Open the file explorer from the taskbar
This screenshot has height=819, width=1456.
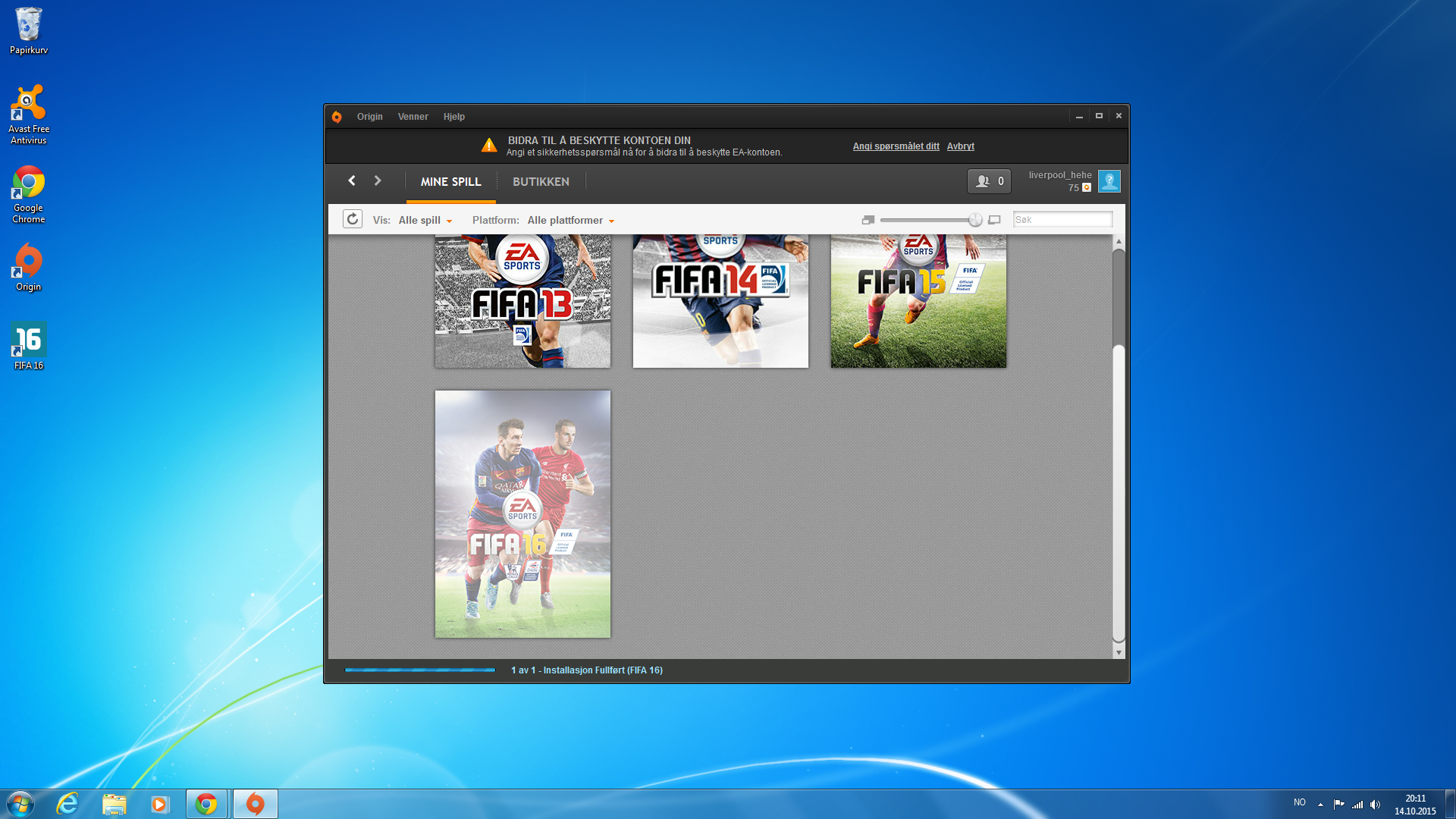114,804
